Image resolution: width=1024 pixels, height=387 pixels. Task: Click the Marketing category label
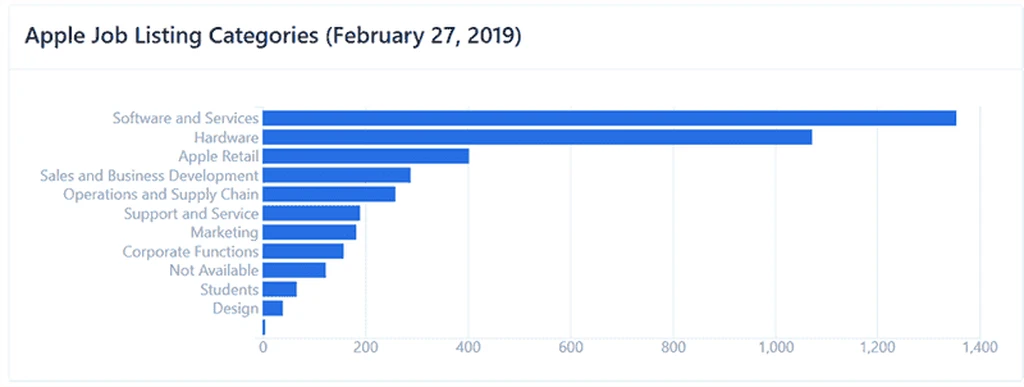point(225,232)
